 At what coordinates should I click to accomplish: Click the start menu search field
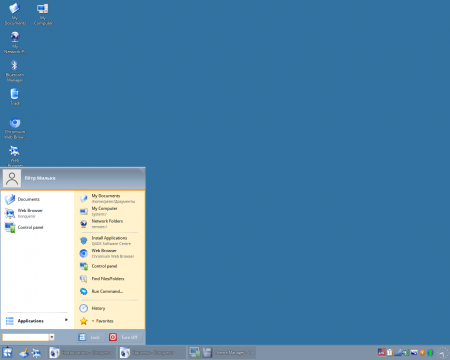coord(26,337)
